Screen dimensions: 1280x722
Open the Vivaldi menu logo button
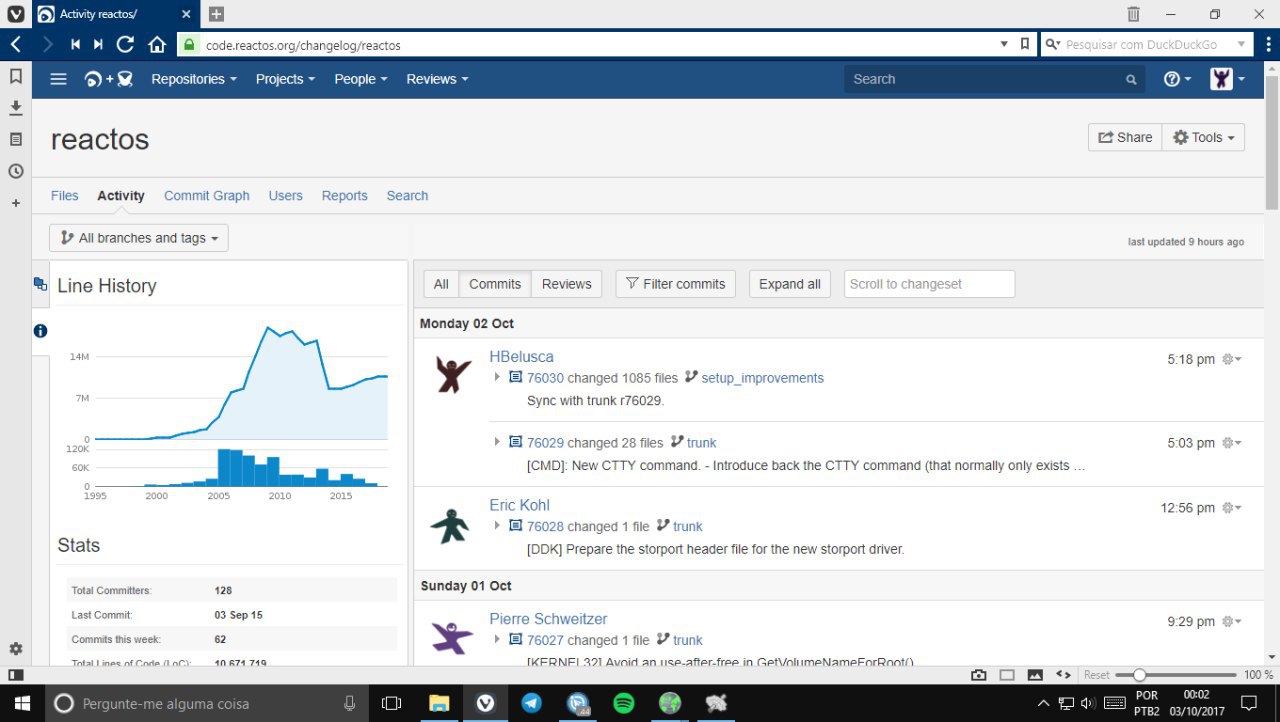click(16, 14)
